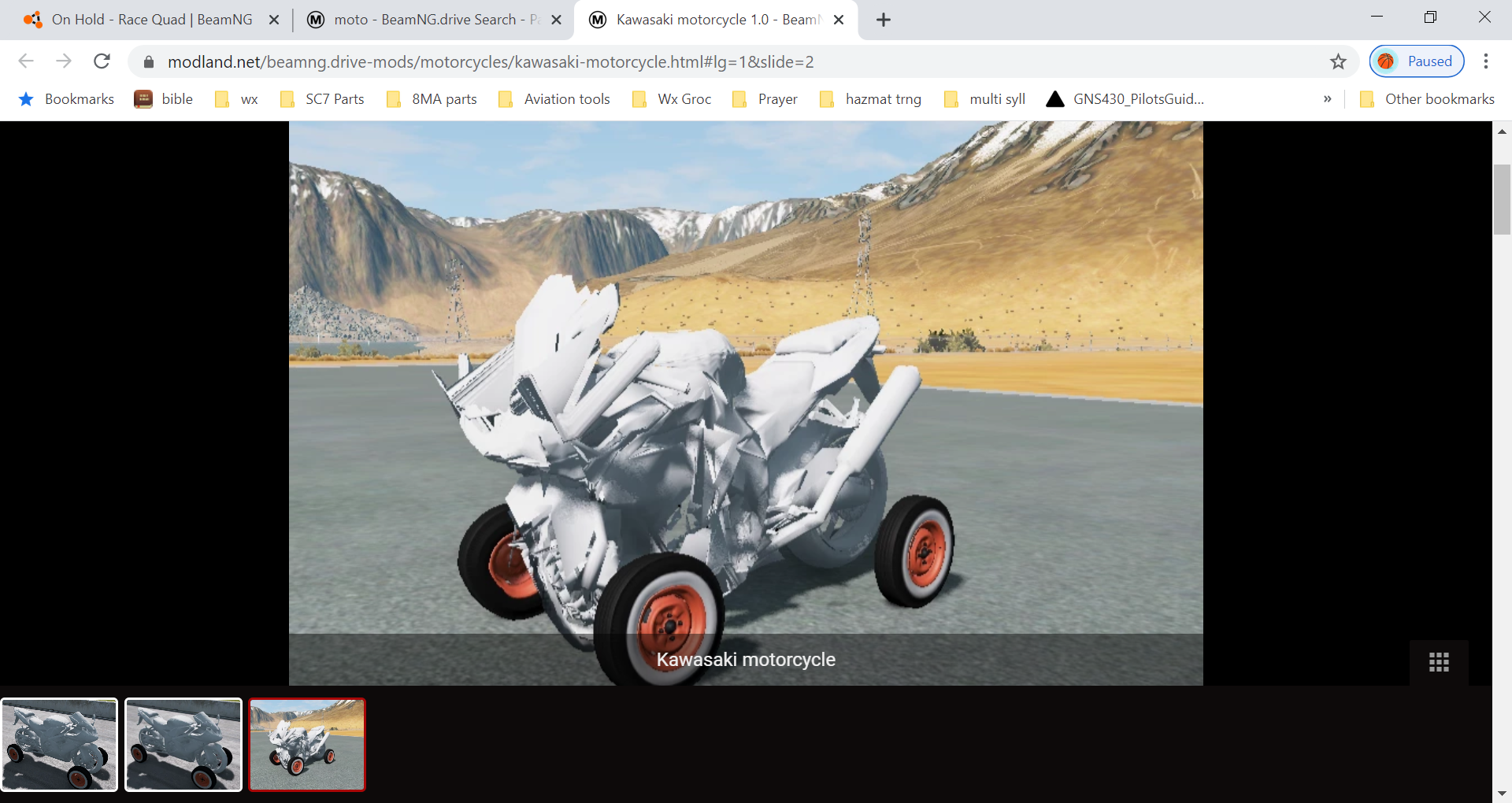Open the multi syll bookmarks folder

984,99
